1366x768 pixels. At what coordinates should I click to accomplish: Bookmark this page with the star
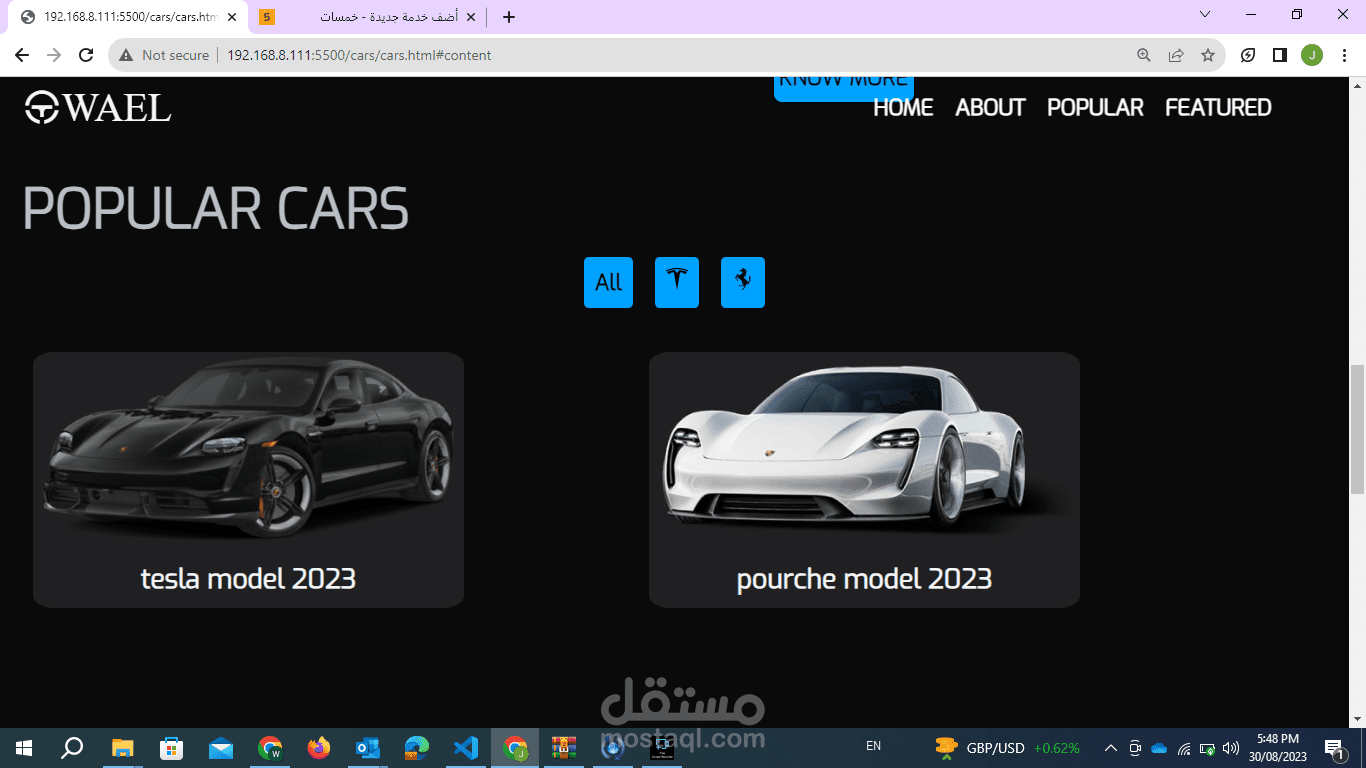coord(1208,55)
